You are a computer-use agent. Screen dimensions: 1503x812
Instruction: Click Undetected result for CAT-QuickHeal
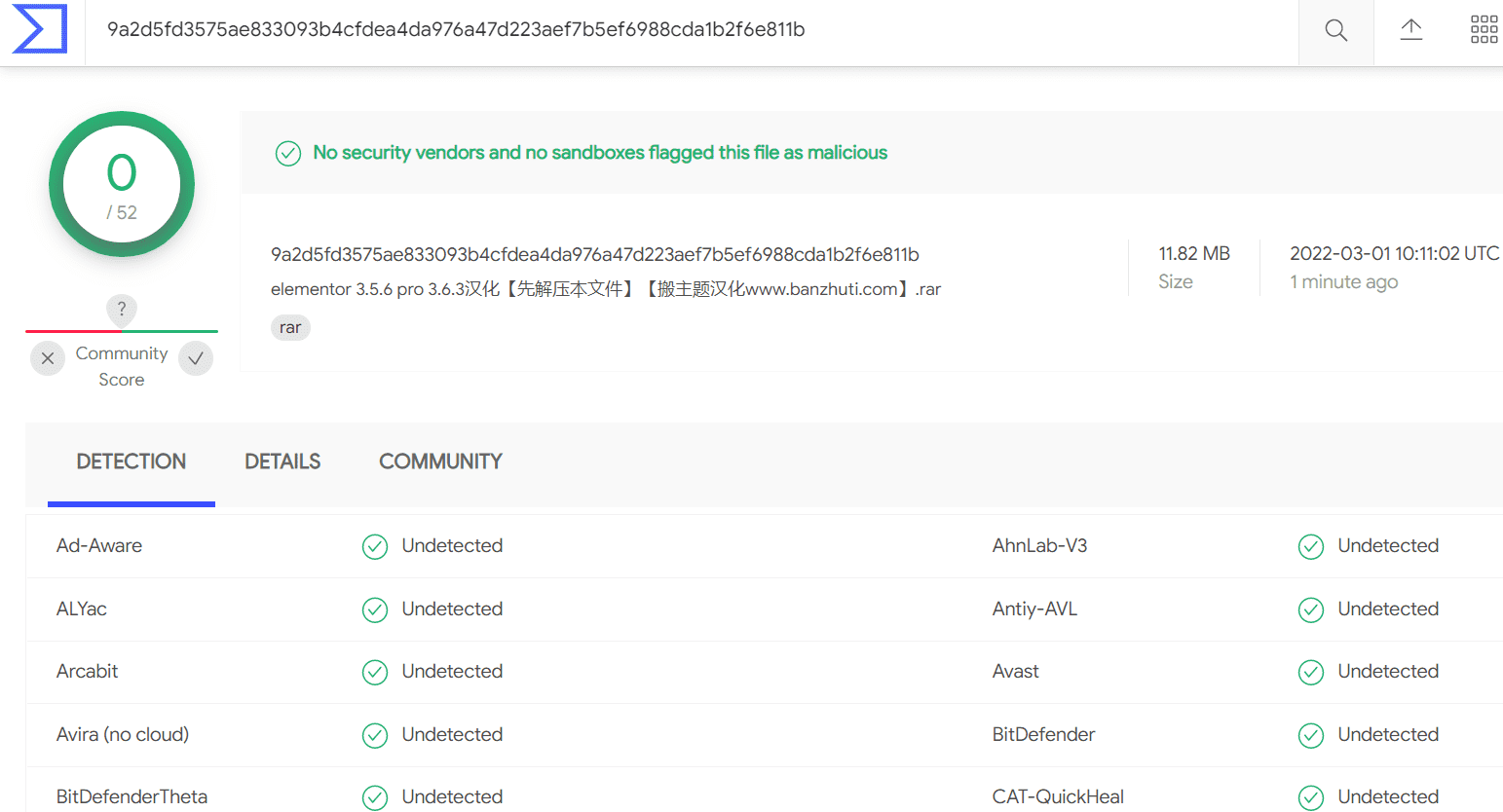(x=1388, y=797)
